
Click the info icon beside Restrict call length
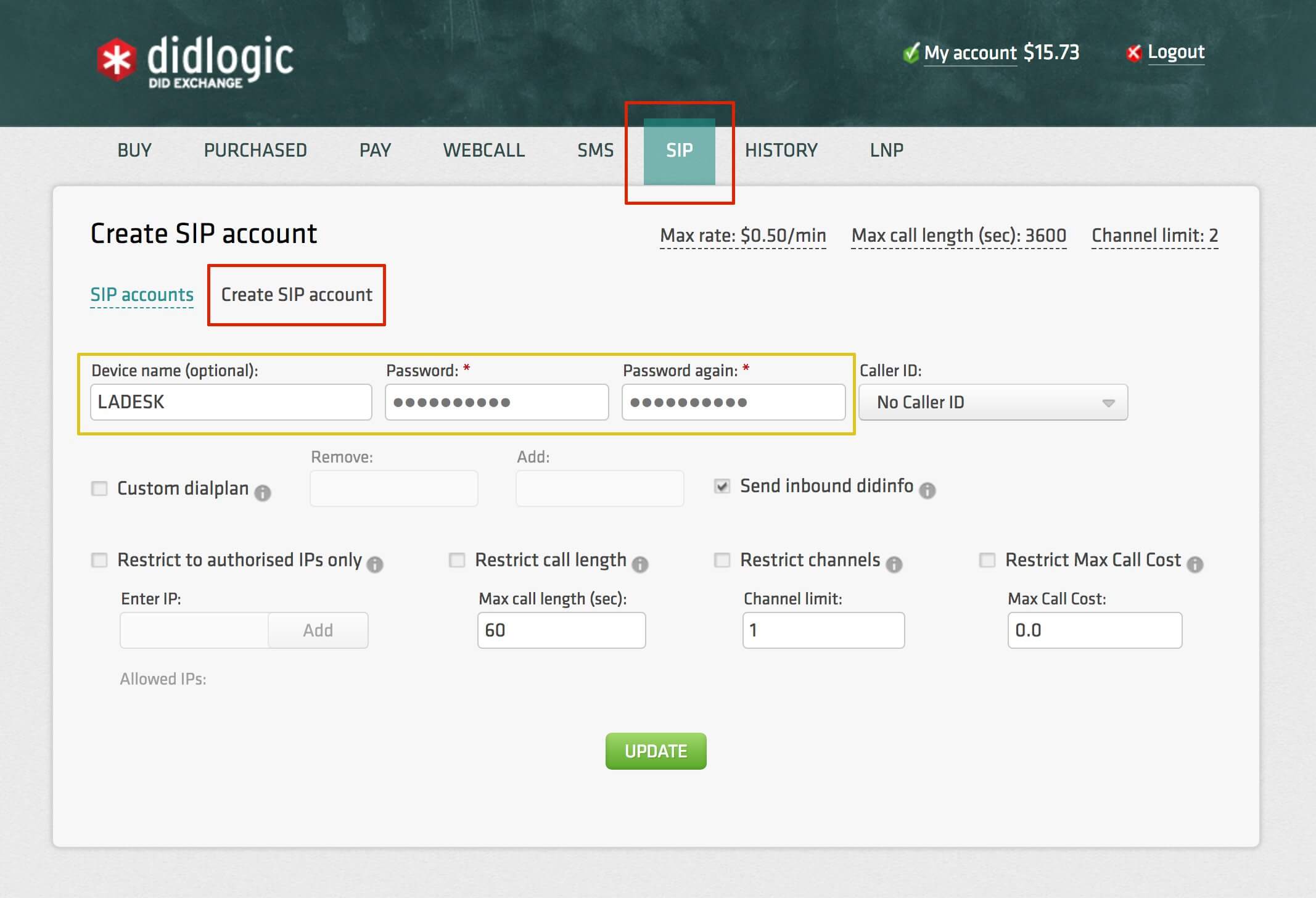(x=639, y=563)
